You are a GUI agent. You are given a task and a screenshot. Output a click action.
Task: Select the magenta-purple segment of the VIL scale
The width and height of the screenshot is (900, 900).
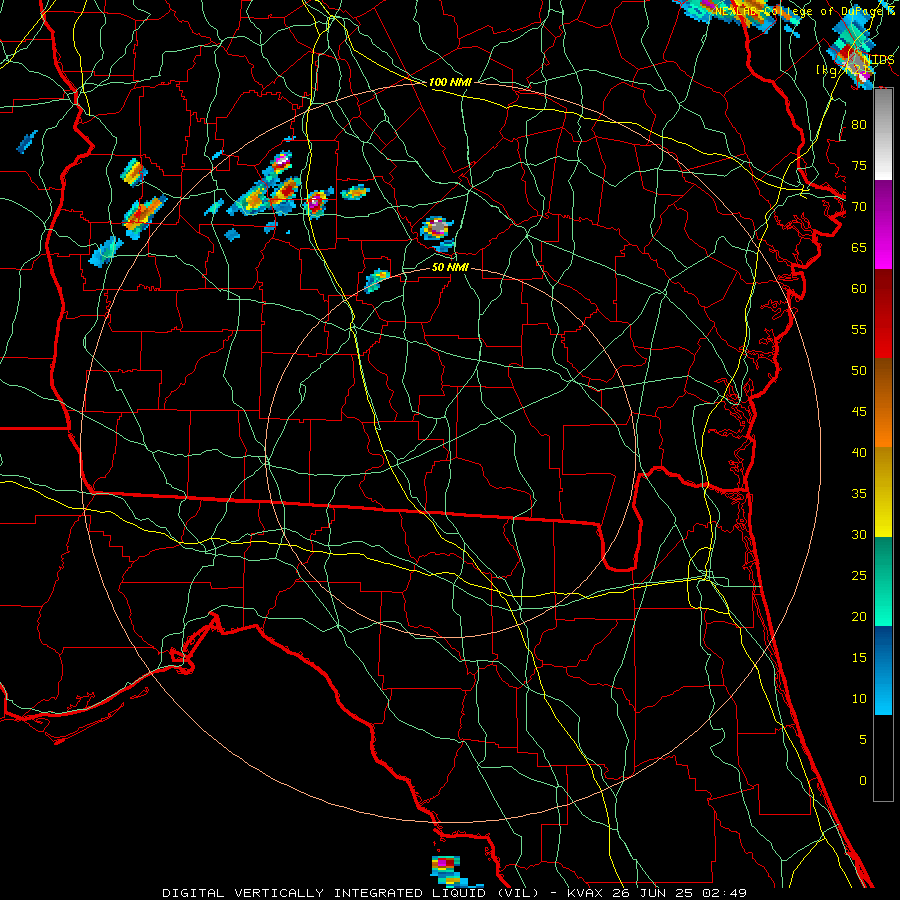[883, 224]
